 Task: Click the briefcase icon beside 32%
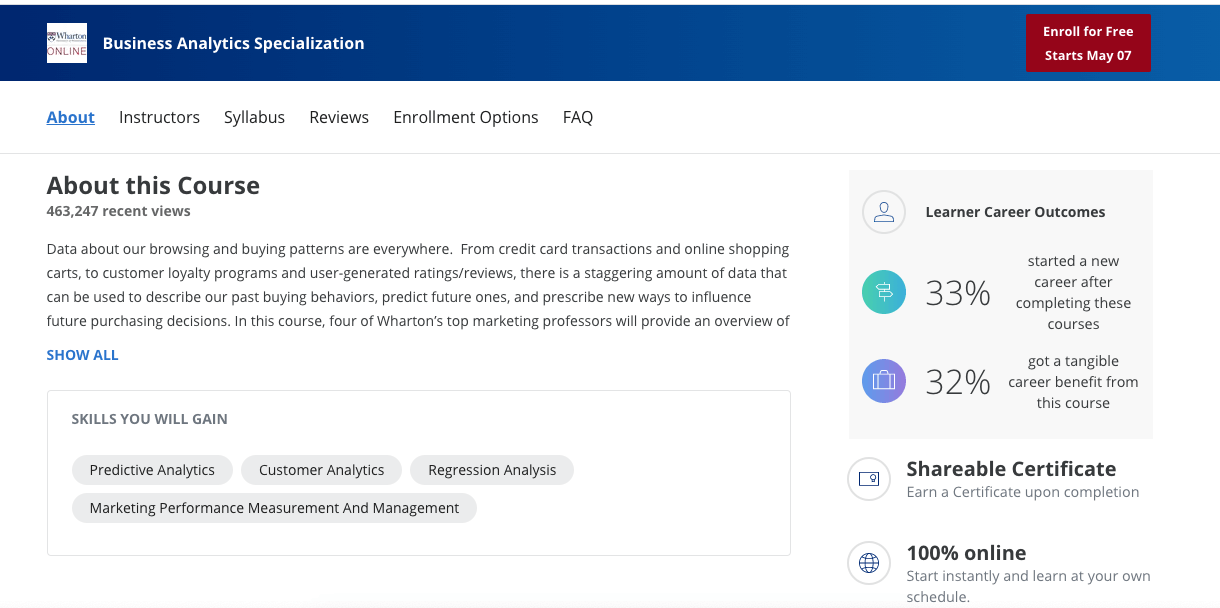click(884, 381)
